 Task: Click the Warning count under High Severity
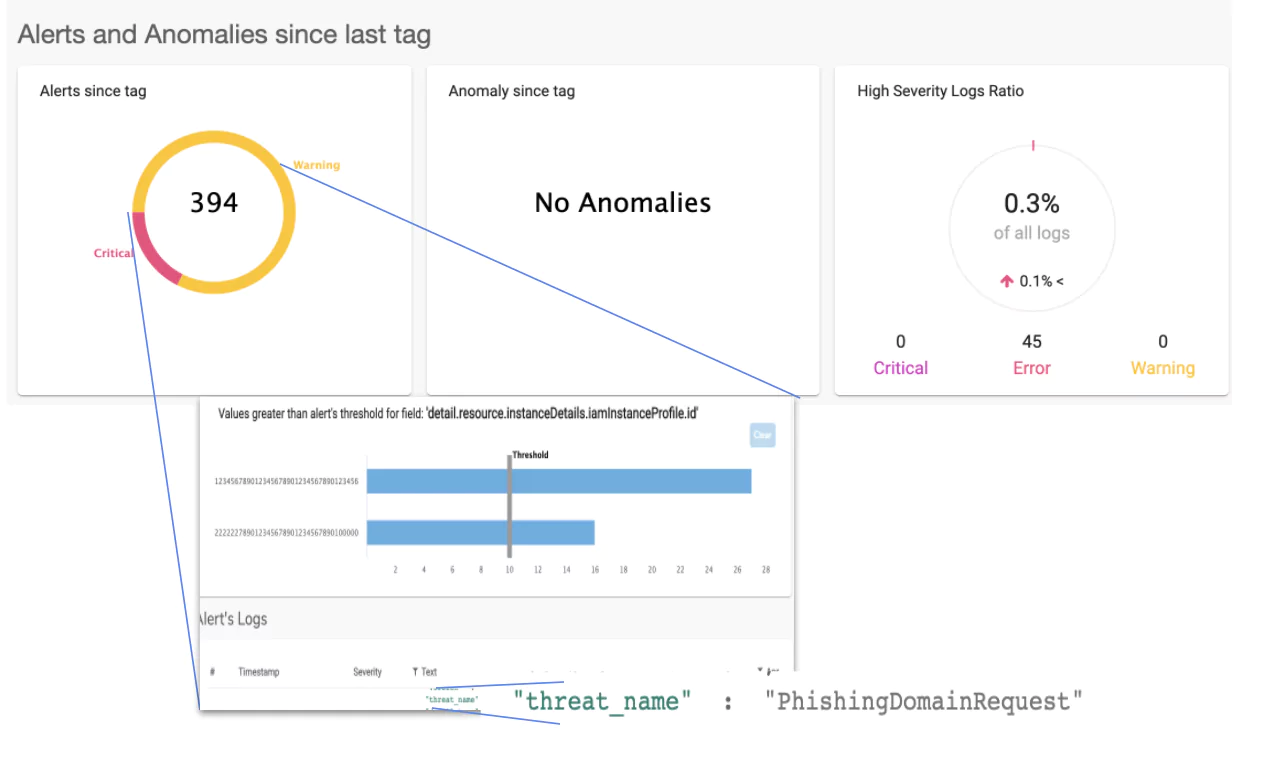1163,342
